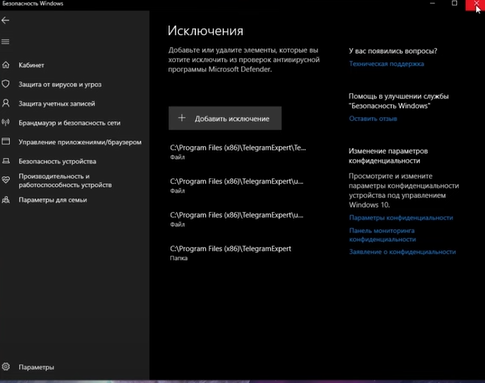This screenshot has height=383, width=485.
Task: Open Управление приложениями/браузером
Action: [x=80, y=142]
